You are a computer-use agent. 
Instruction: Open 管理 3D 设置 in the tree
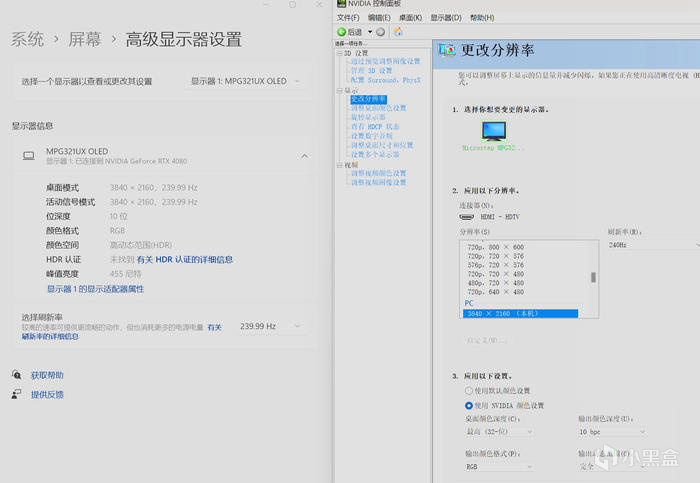[x=371, y=71]
